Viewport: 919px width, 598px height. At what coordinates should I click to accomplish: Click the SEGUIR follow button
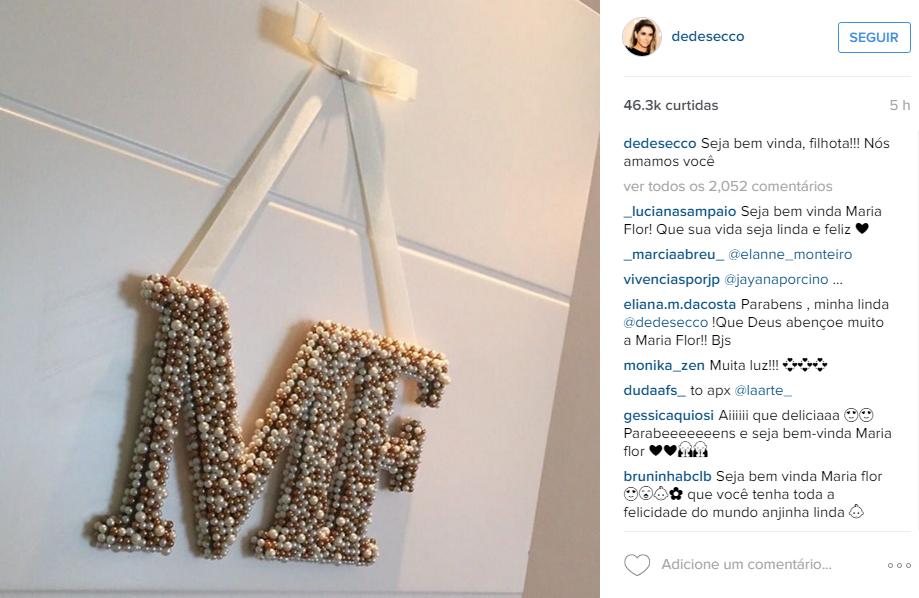(874, 38)
